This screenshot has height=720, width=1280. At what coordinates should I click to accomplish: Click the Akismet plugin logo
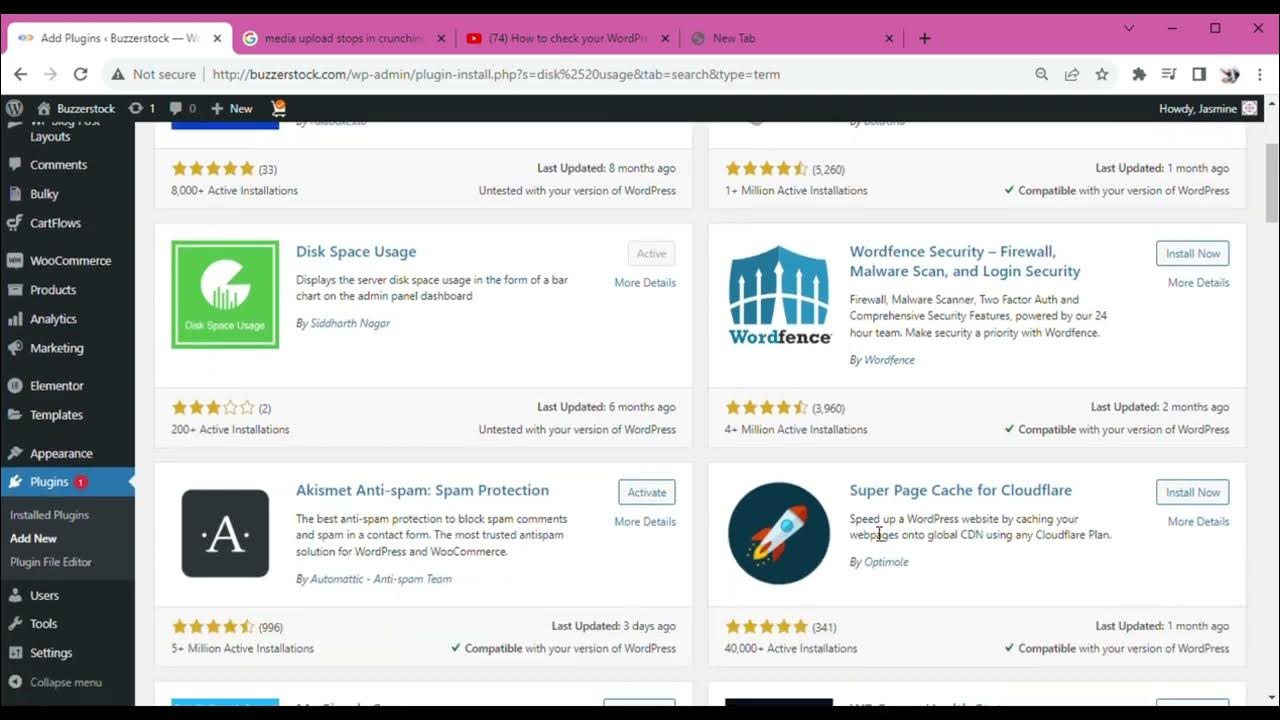tap(225, 533)
